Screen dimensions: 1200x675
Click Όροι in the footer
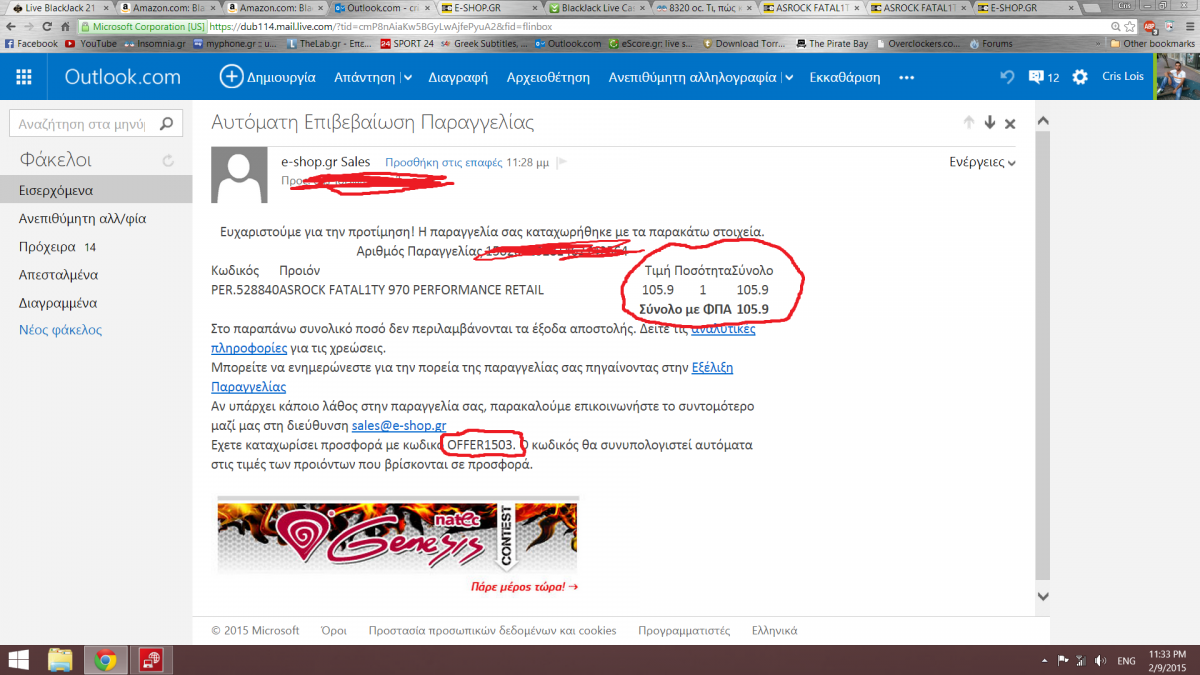[x=333, y=631]
